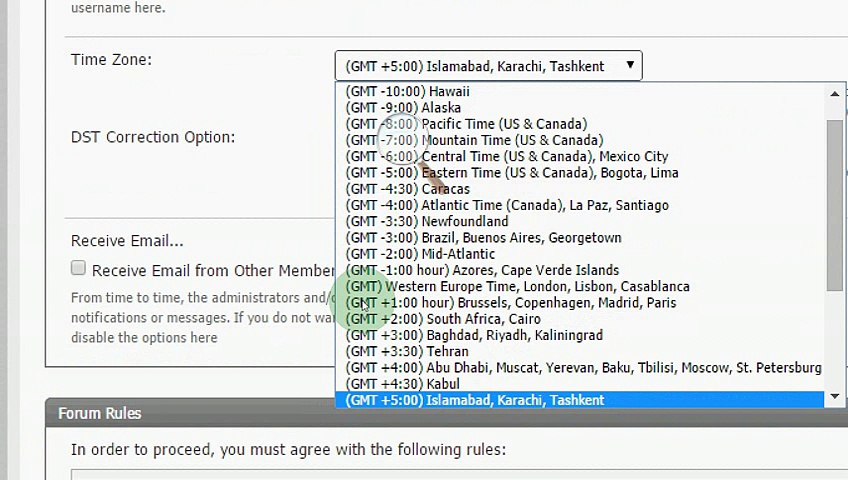848x480 pixels.
Task: Pick Brussels, Copenhagen, Madrid, Paris
Action: coord(510,303)
